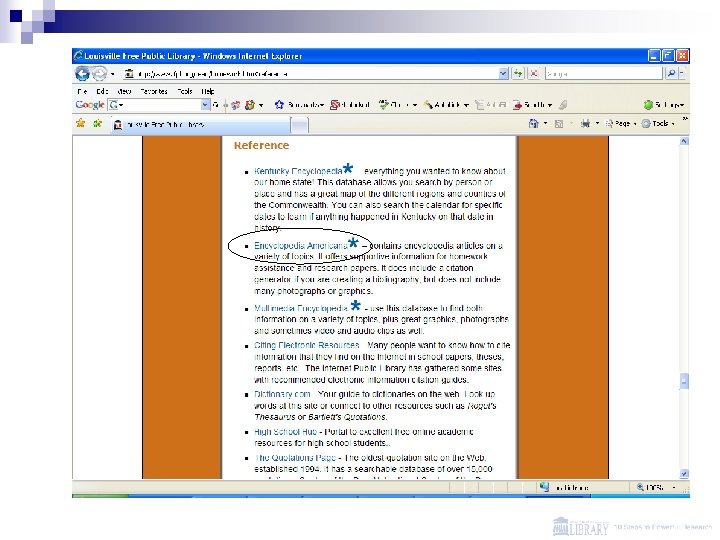
Task: Click the Google toolbar logo
Action: [90, 105]
